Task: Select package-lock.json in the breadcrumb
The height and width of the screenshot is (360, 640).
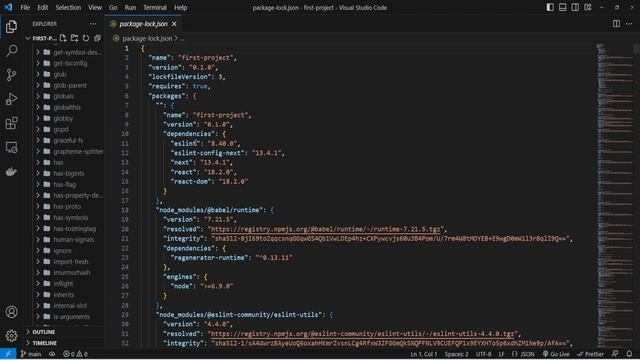Action: coord(147,38)
